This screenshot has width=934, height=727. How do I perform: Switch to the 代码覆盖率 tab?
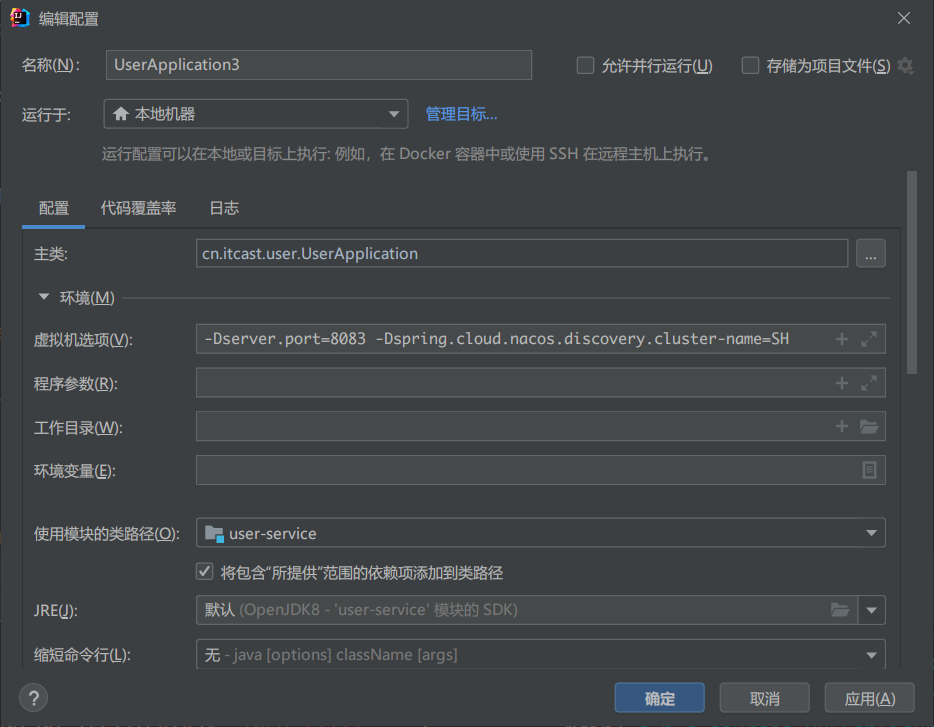point(138,209)
